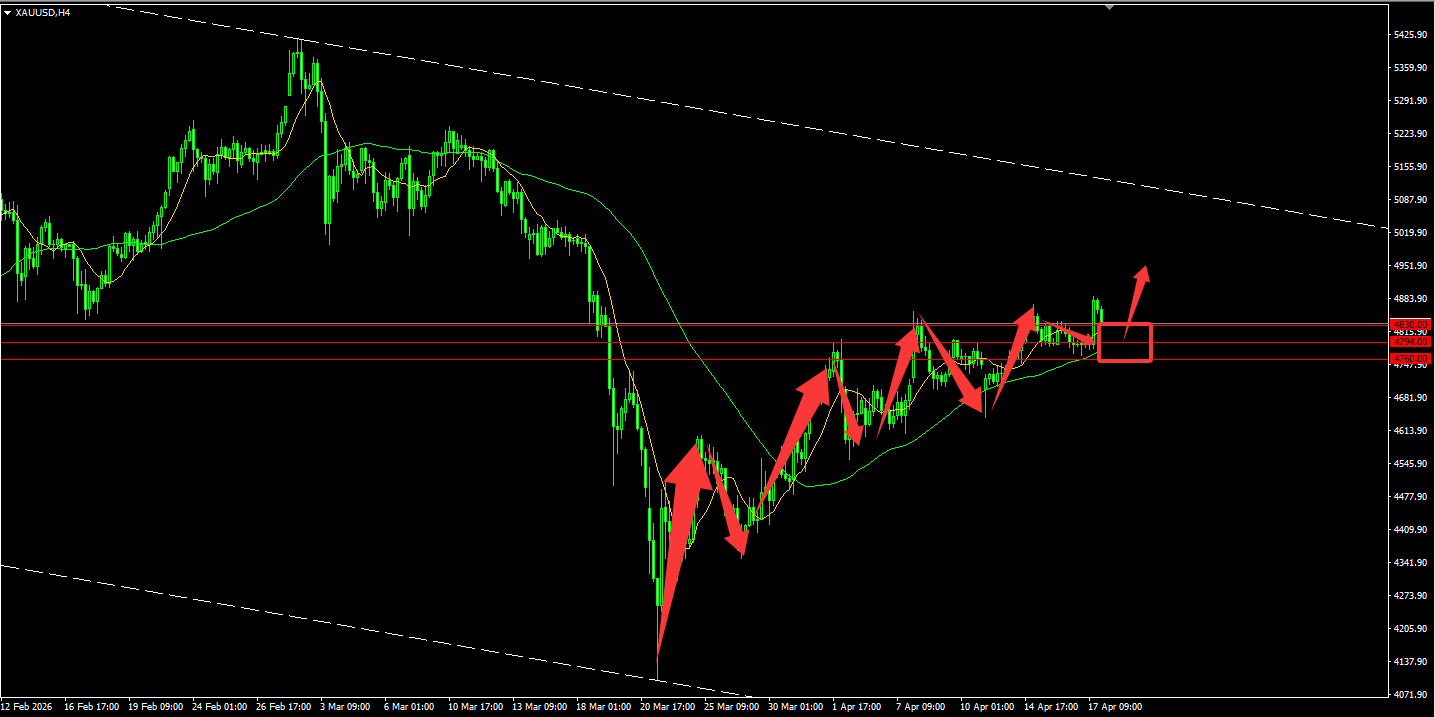1435x717 pixels.
Task: Click the red arrow pointing up from the rectangle
Action: 1138,294
